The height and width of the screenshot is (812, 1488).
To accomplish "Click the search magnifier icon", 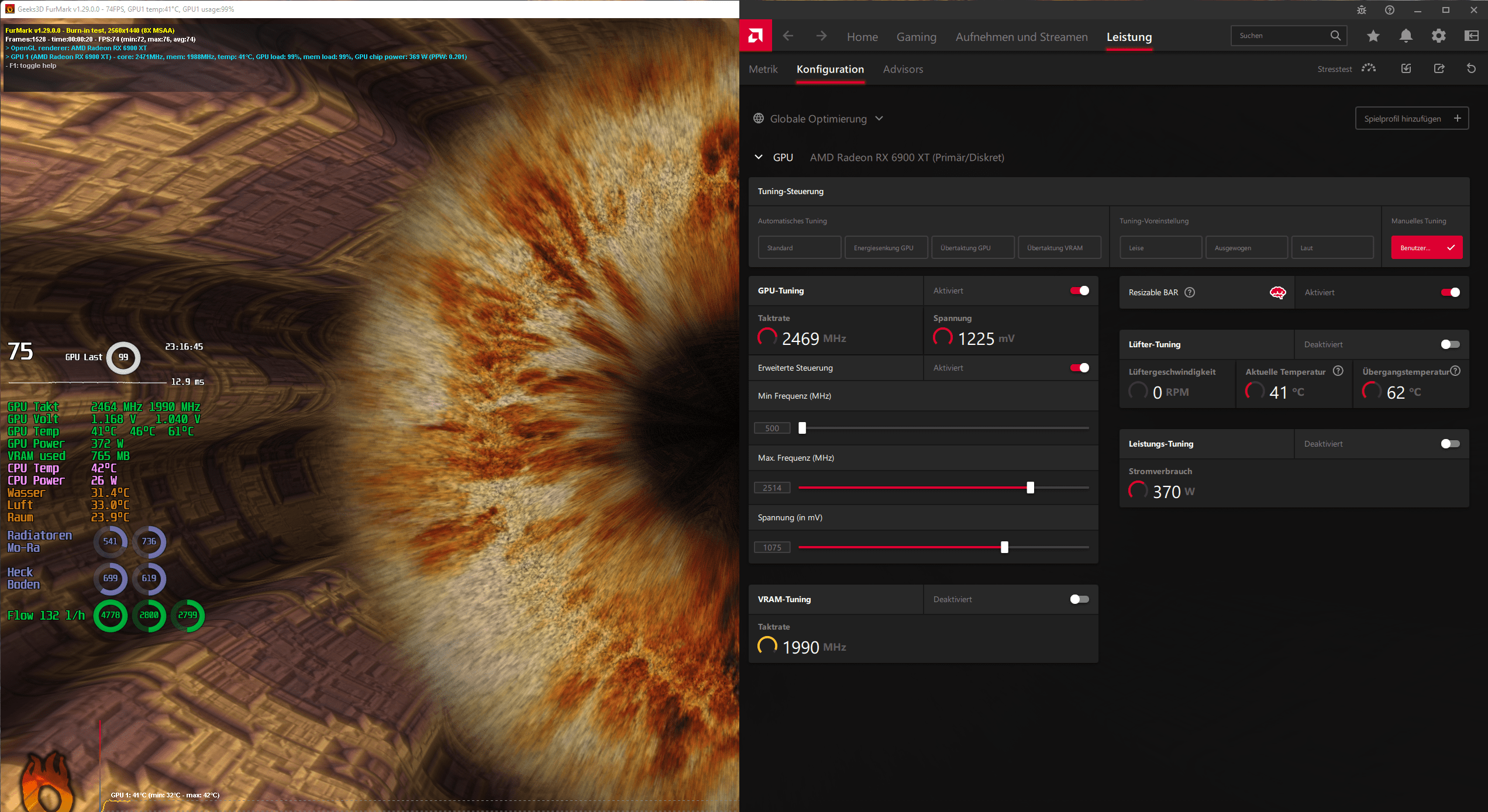I will pos(1335,36).
